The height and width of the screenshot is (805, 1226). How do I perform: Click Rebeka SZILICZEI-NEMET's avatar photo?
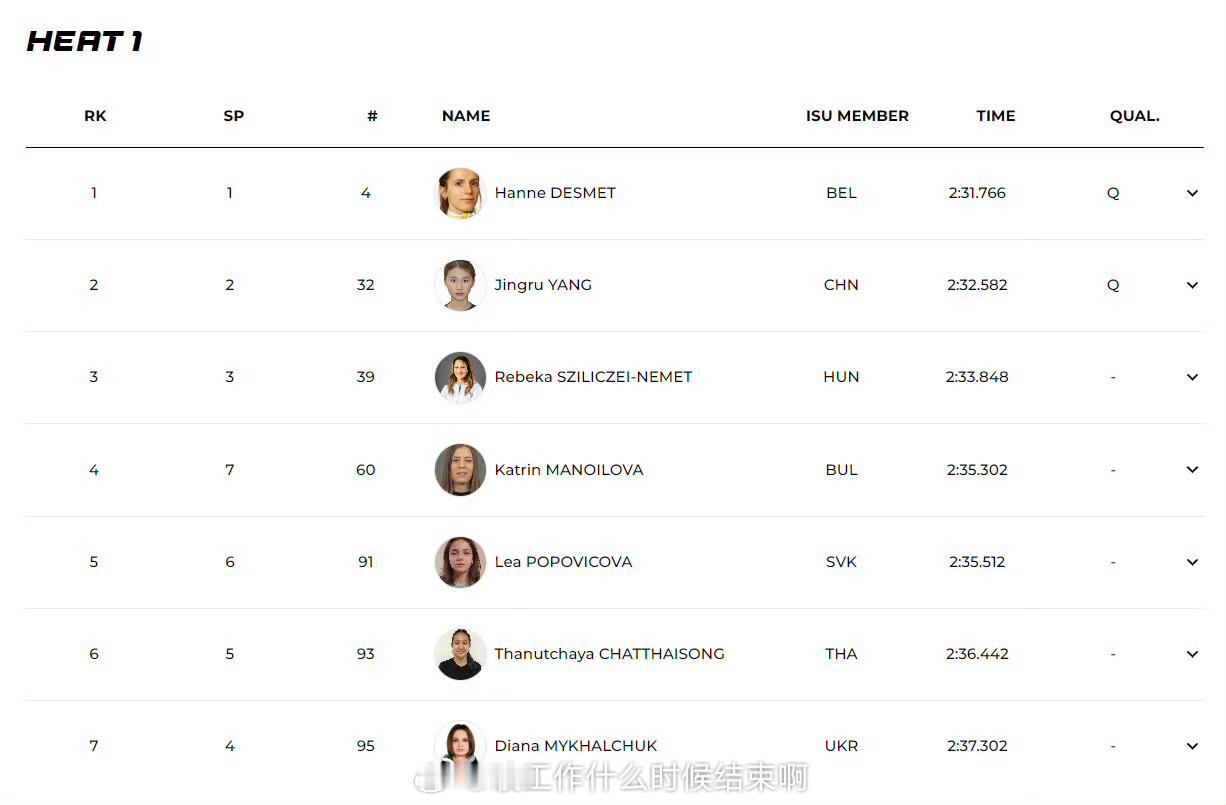click(x=460, y=377)
